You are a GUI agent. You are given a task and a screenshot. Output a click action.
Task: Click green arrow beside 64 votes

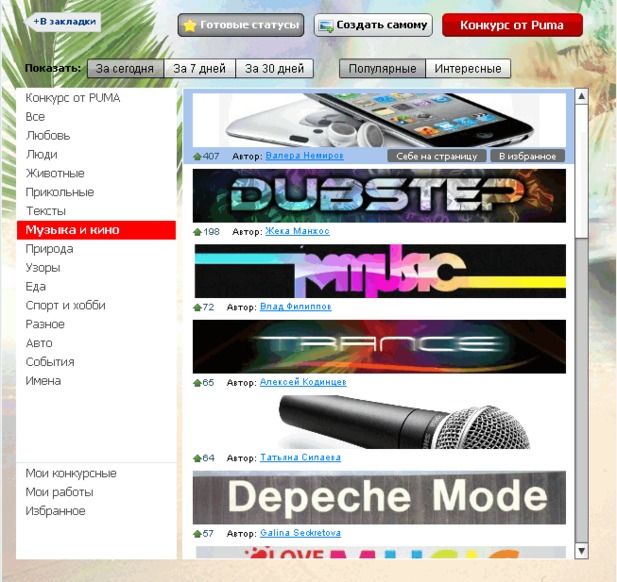click(197, 458)
